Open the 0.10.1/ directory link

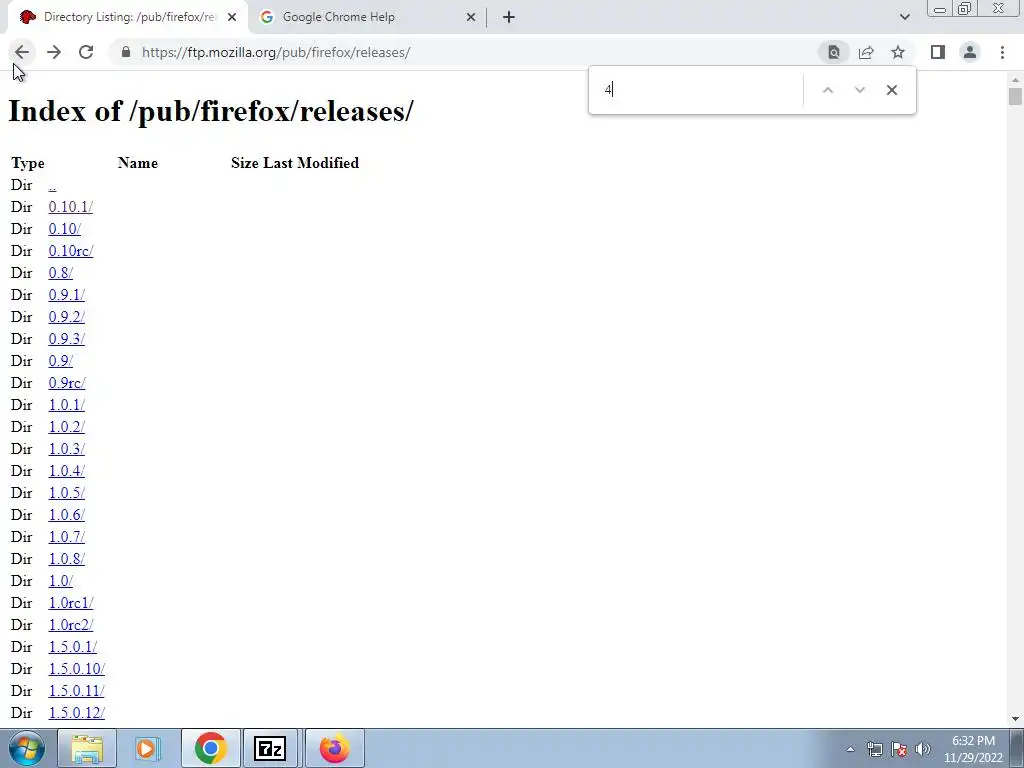[x=71, y=207]
